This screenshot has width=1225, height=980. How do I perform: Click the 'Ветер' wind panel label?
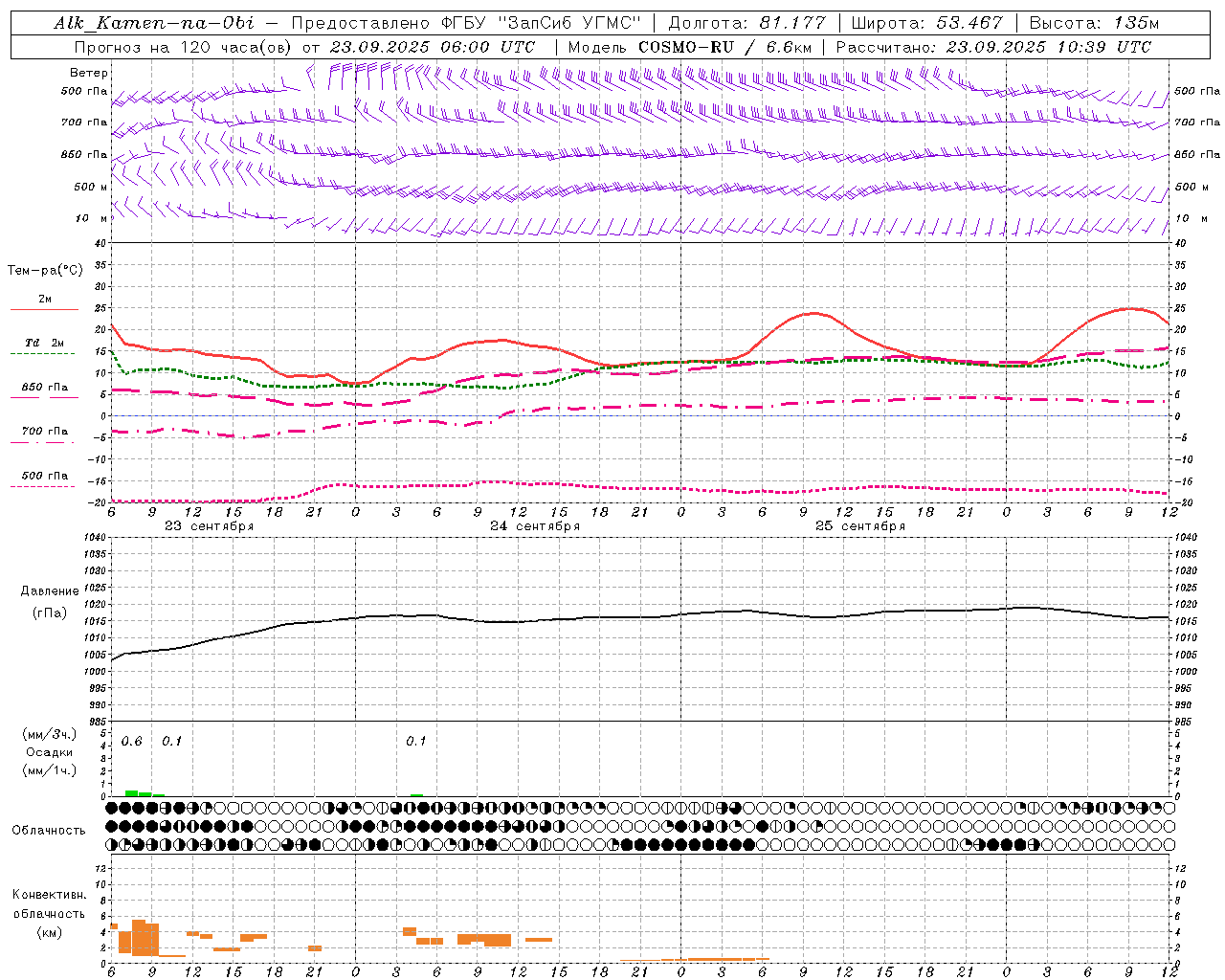(x=89, y=73)
